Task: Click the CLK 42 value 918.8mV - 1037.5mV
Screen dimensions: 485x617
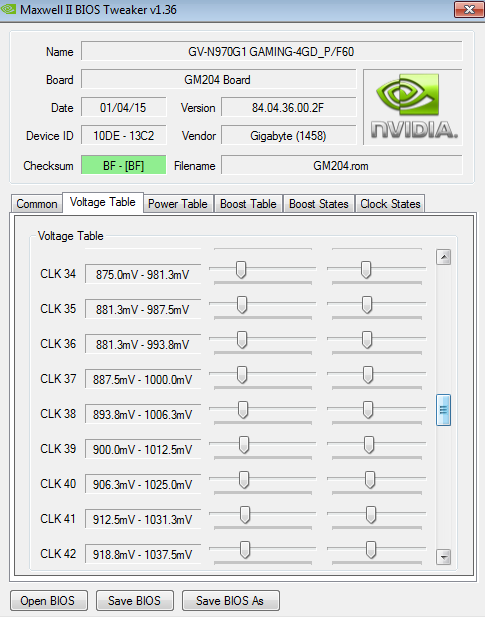Action: 143,554
